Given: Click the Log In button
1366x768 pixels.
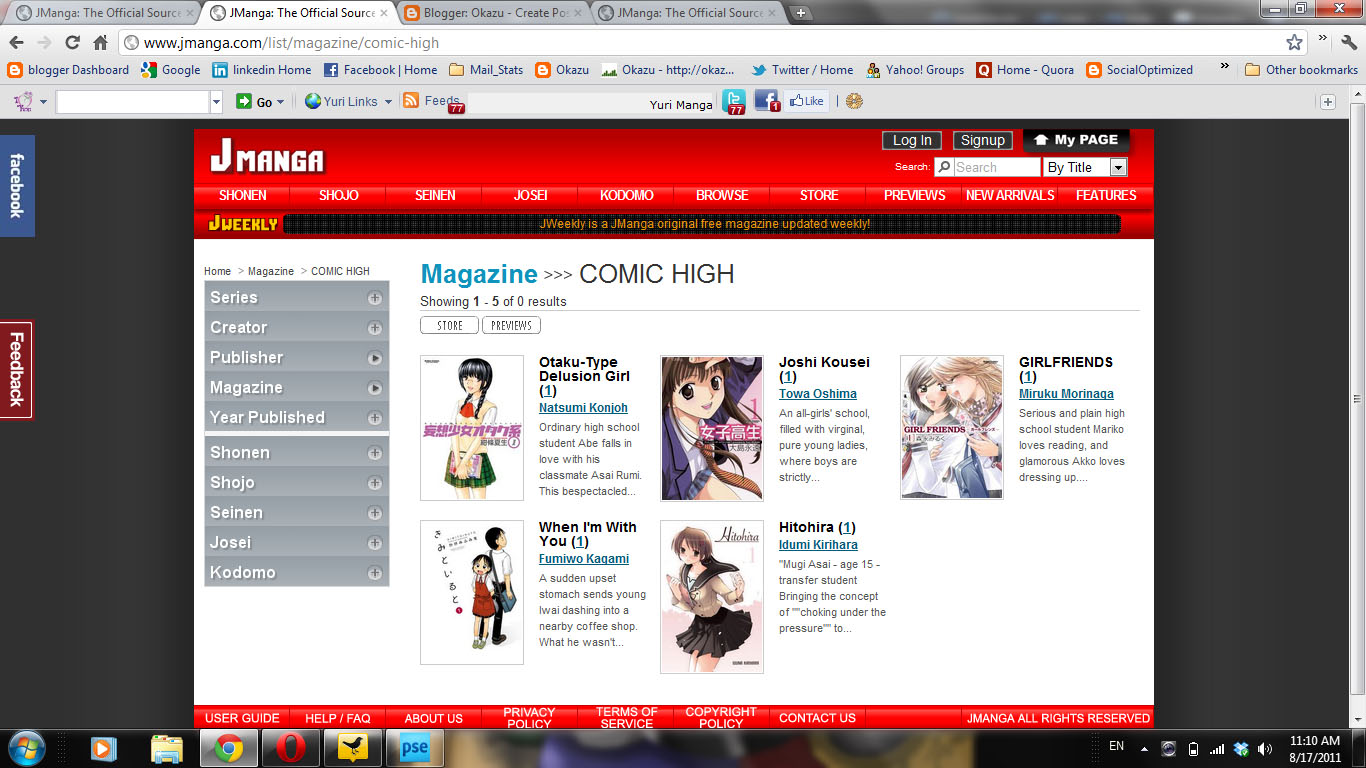Looking at the screenshot, I should pyautogui.click(x=912, y=140).
